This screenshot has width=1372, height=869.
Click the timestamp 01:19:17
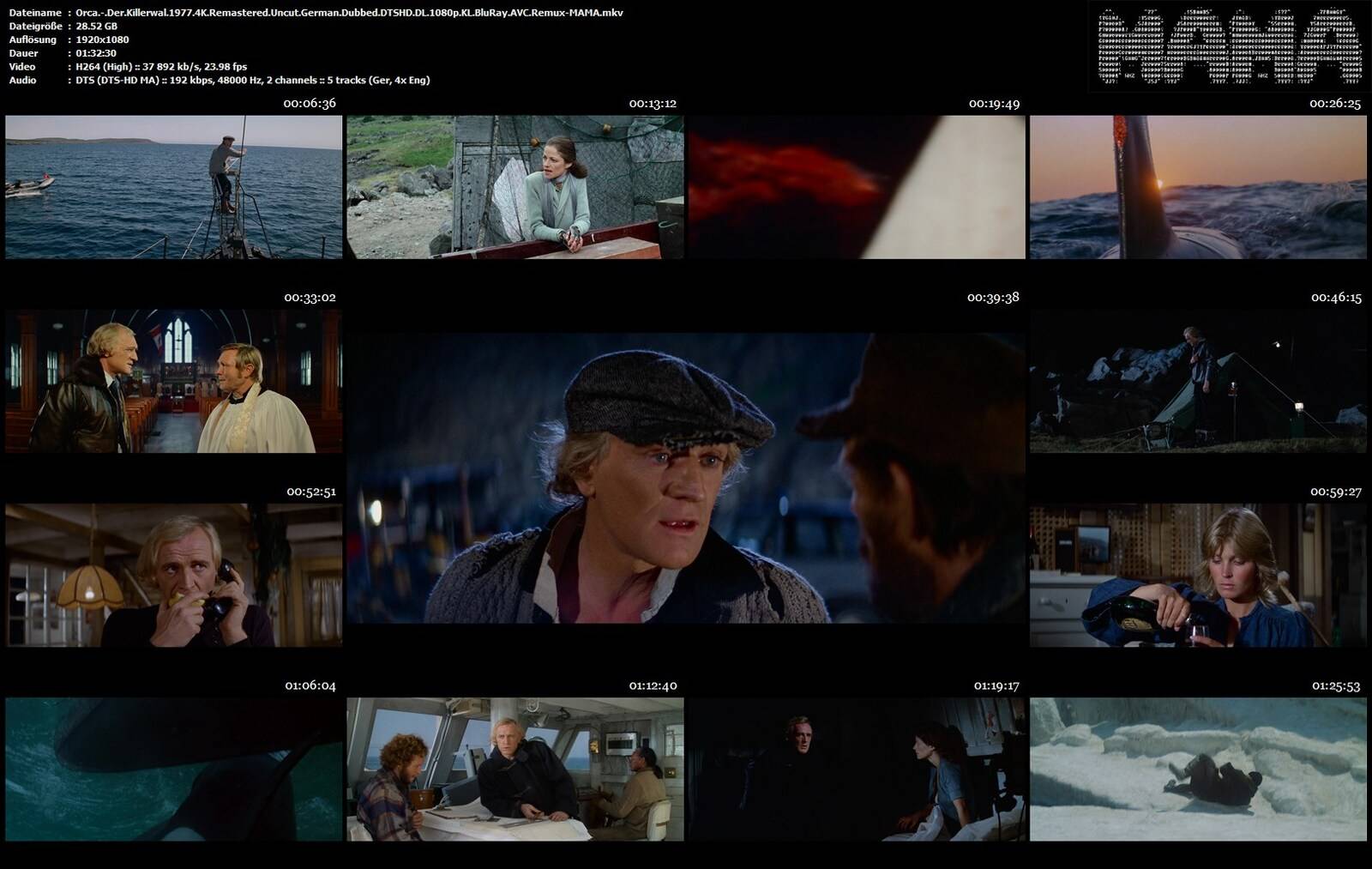pos(996,686)
